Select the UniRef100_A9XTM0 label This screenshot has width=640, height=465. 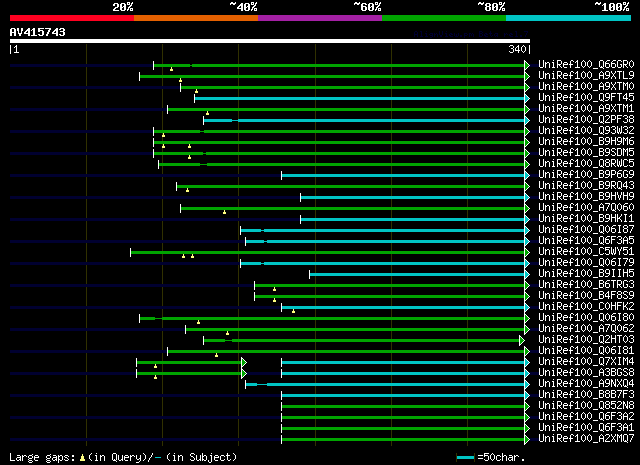[586, 87]
